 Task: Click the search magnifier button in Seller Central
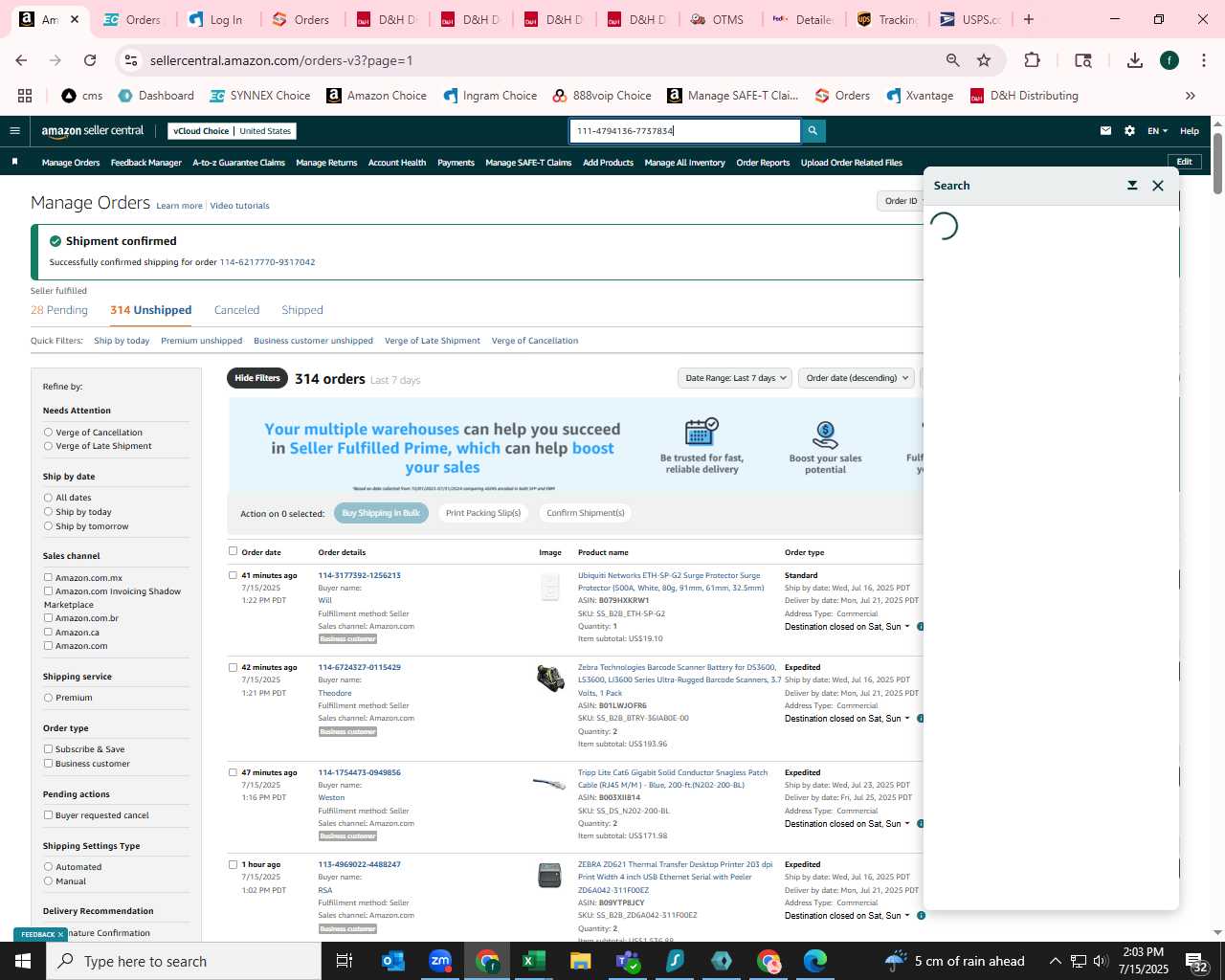[813, 131]
